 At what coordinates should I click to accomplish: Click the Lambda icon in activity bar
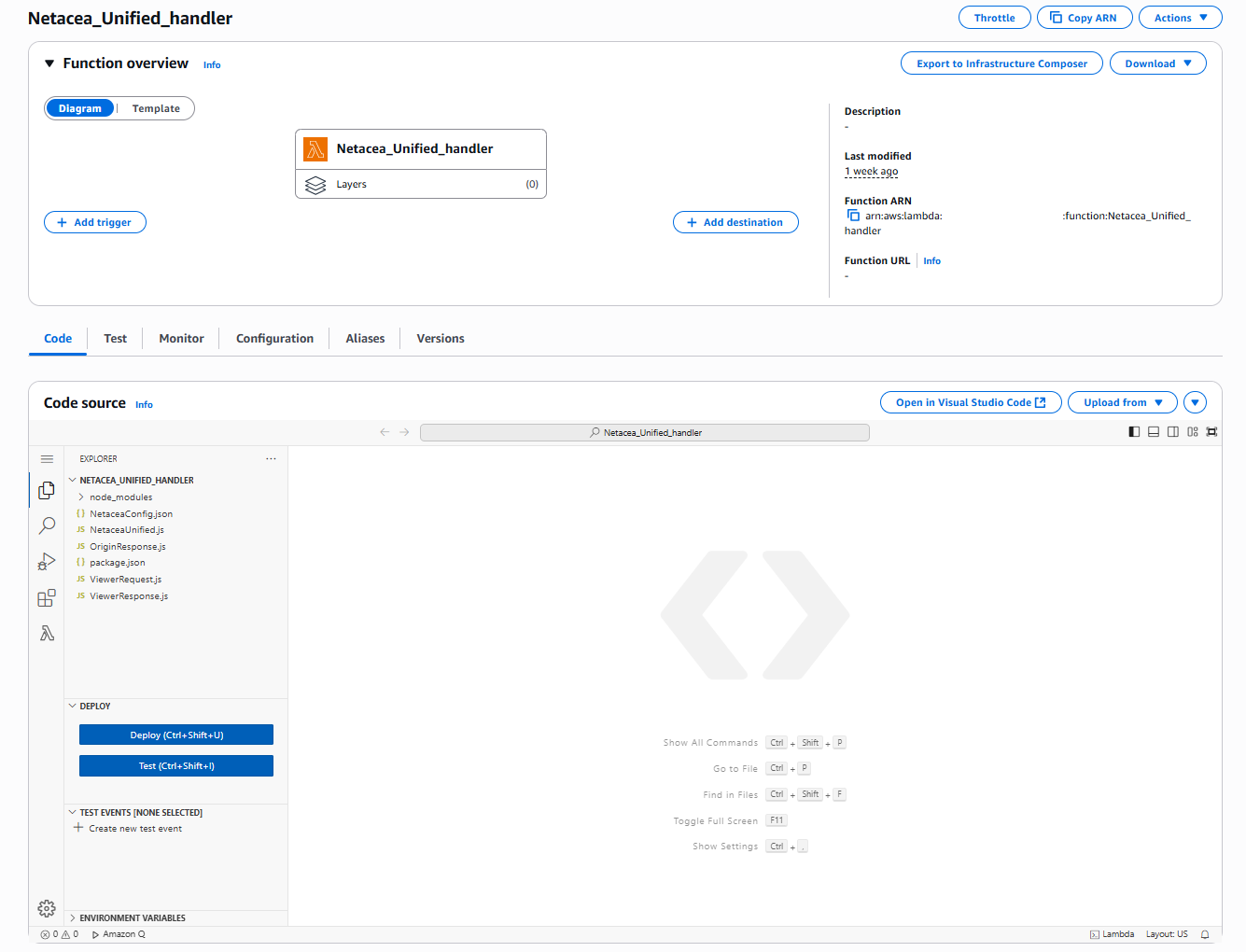tap(47, 634)
